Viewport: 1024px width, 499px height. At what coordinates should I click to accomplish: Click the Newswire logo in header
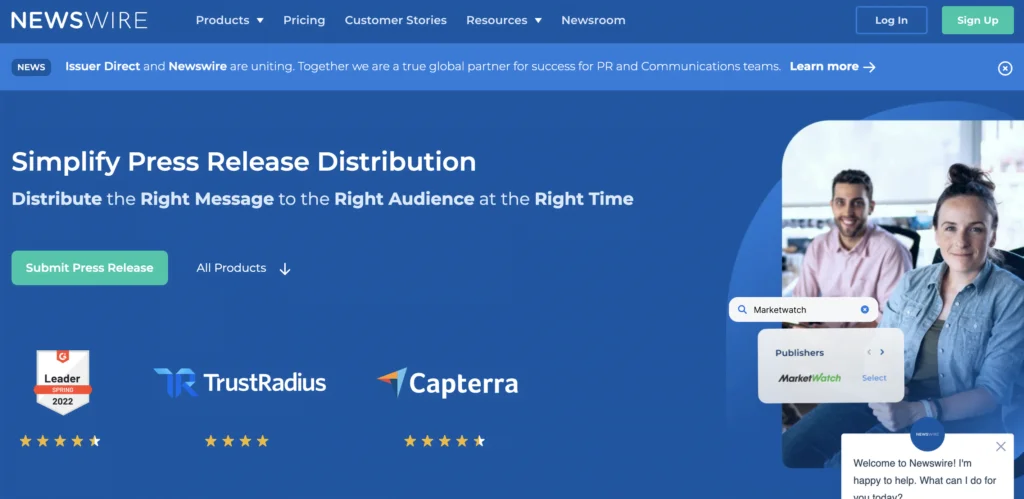(x=79, y=20)
